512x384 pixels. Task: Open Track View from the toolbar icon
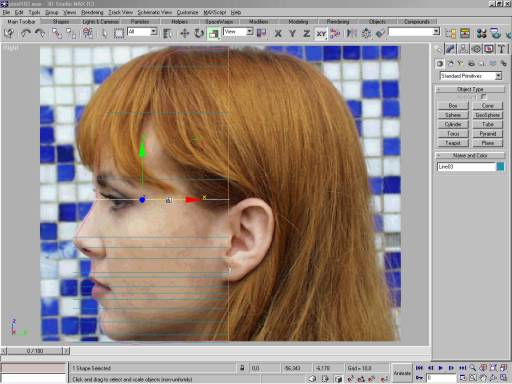coord(450,33)
